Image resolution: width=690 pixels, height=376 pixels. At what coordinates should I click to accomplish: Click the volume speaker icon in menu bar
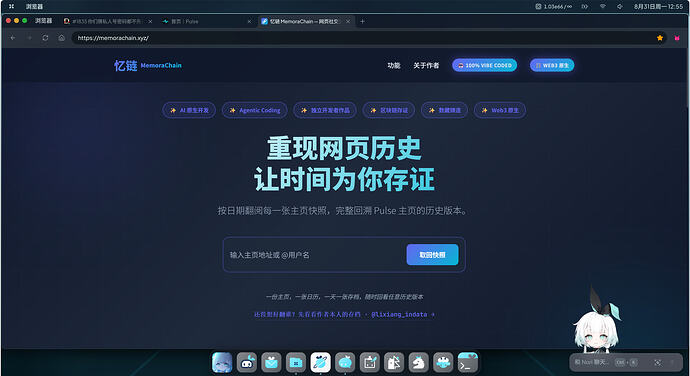tap(620, 7)
